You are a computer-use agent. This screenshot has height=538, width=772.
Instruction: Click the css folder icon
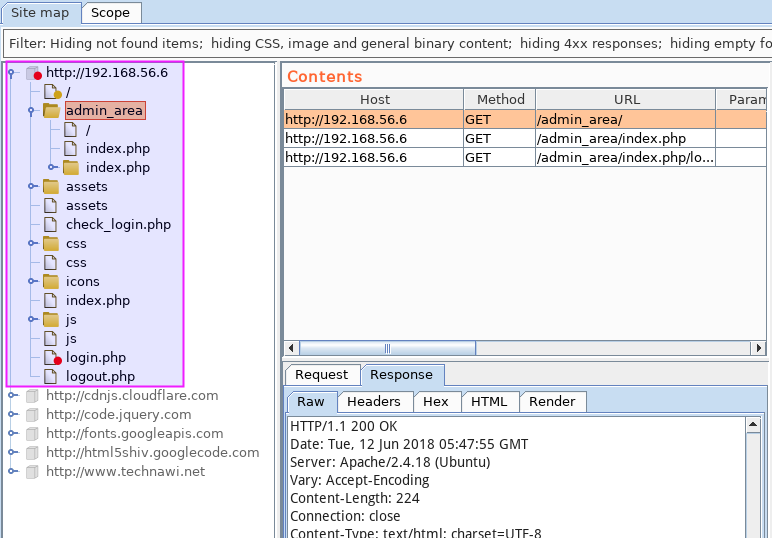coord(51,244)
